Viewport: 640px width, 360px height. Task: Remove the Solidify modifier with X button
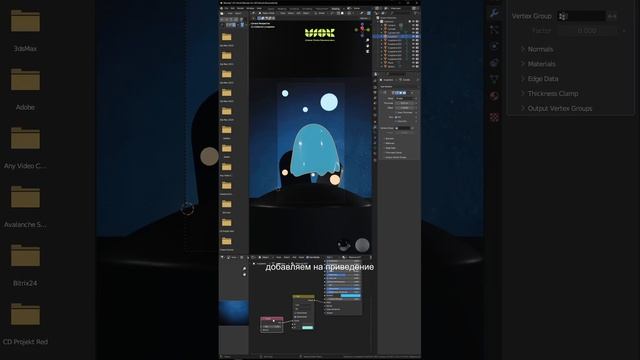[412, 93]
